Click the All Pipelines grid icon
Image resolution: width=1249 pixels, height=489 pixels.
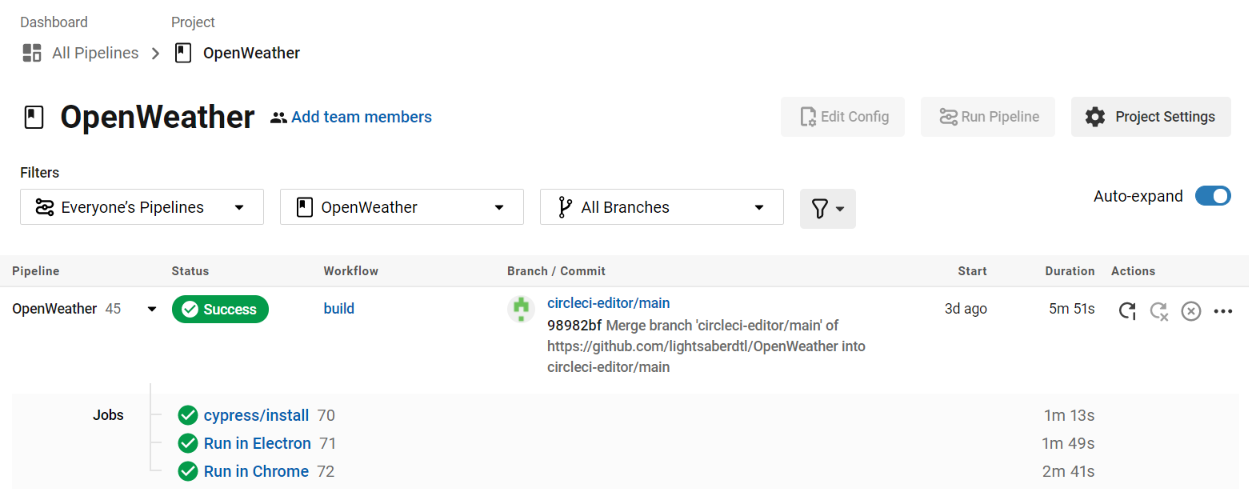pyautogui.click(x=31, y=53)
